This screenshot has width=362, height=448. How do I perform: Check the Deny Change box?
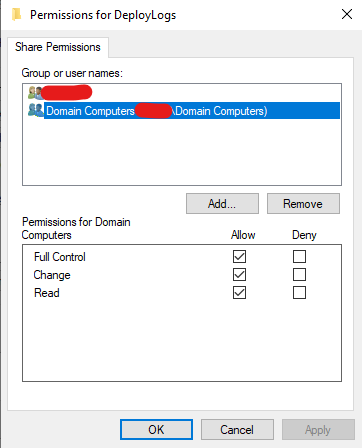pos(299,275)
